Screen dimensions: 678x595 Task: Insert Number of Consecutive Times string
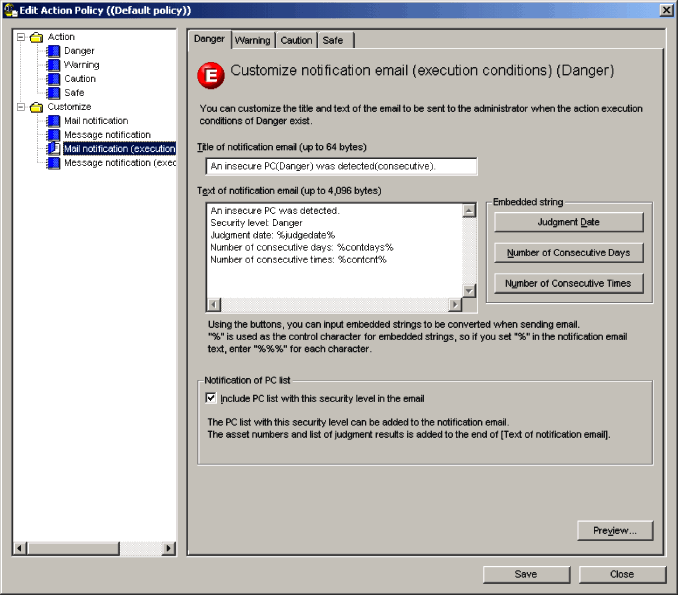point(569,283)
